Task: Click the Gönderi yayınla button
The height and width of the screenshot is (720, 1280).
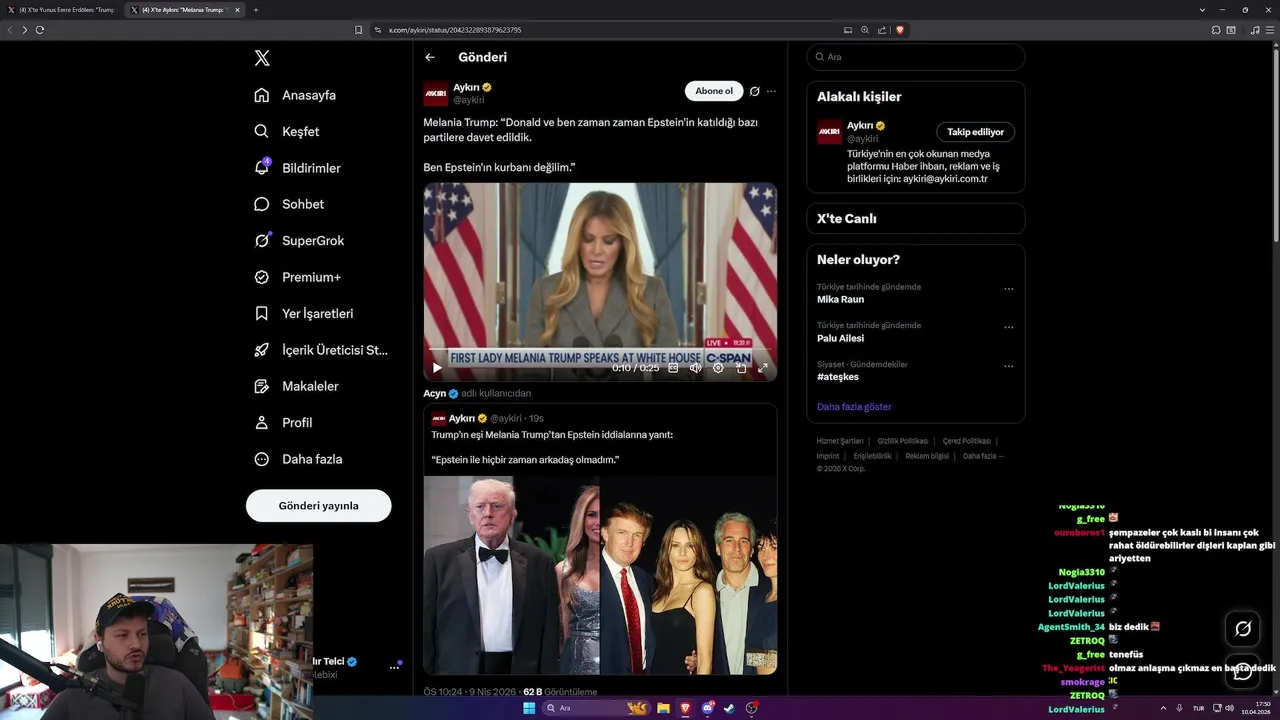Action: point(318,505)
